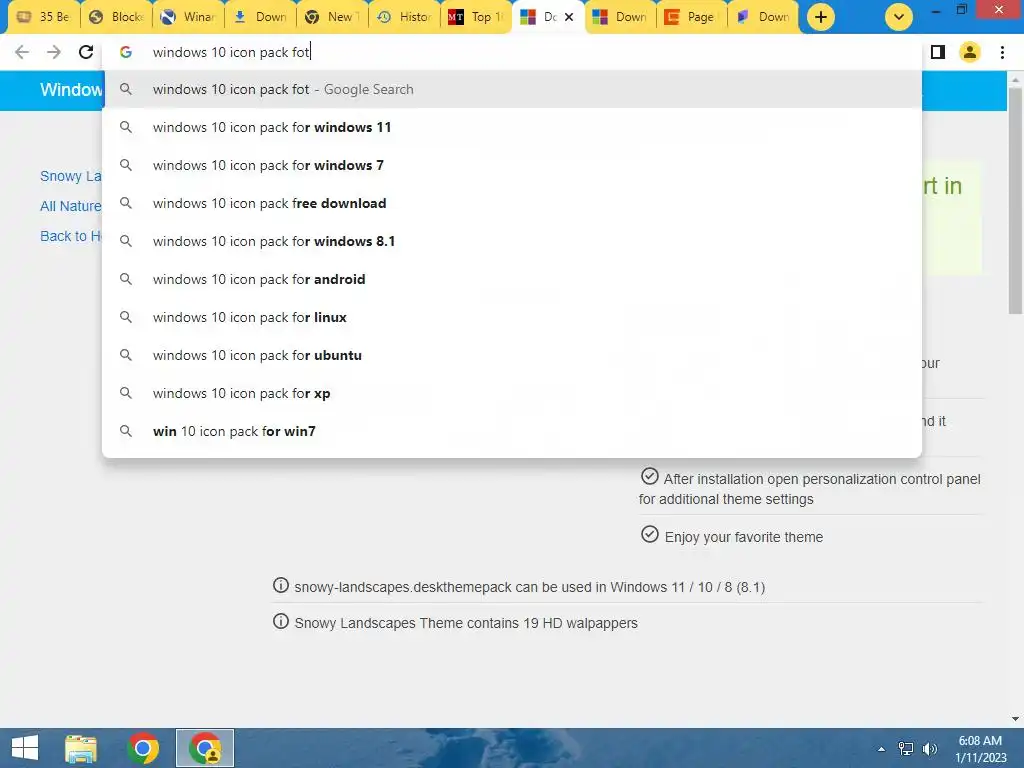The width and height of the screenshot is (1024, 768).
Task: Click check icon beside 'After installation' step
Action: [x=650, y=476]
